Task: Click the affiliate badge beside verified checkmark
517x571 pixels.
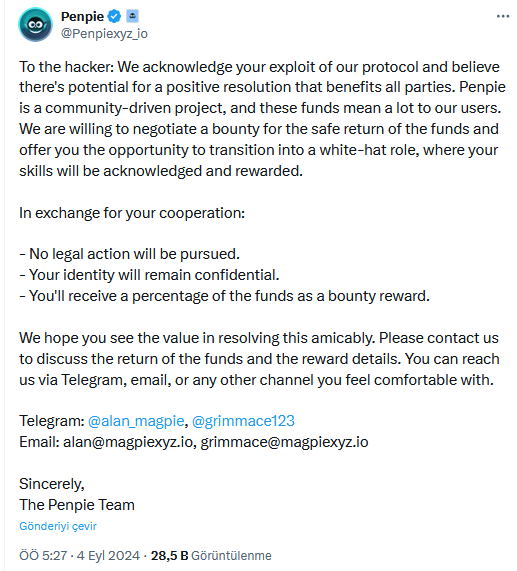Action: [x=132, y=16]
